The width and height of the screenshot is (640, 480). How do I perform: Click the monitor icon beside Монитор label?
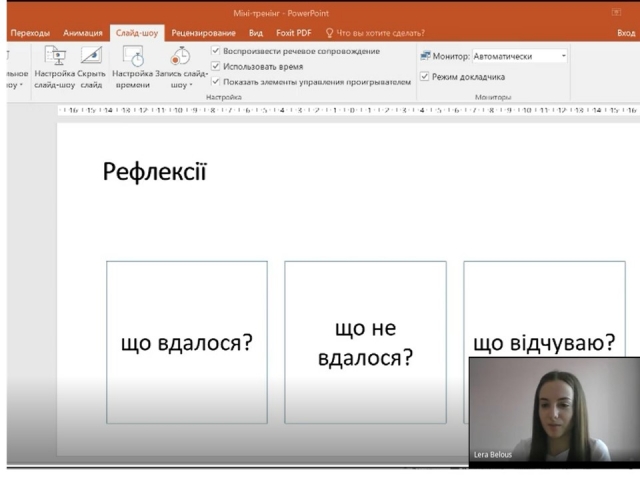pos(426,56)
